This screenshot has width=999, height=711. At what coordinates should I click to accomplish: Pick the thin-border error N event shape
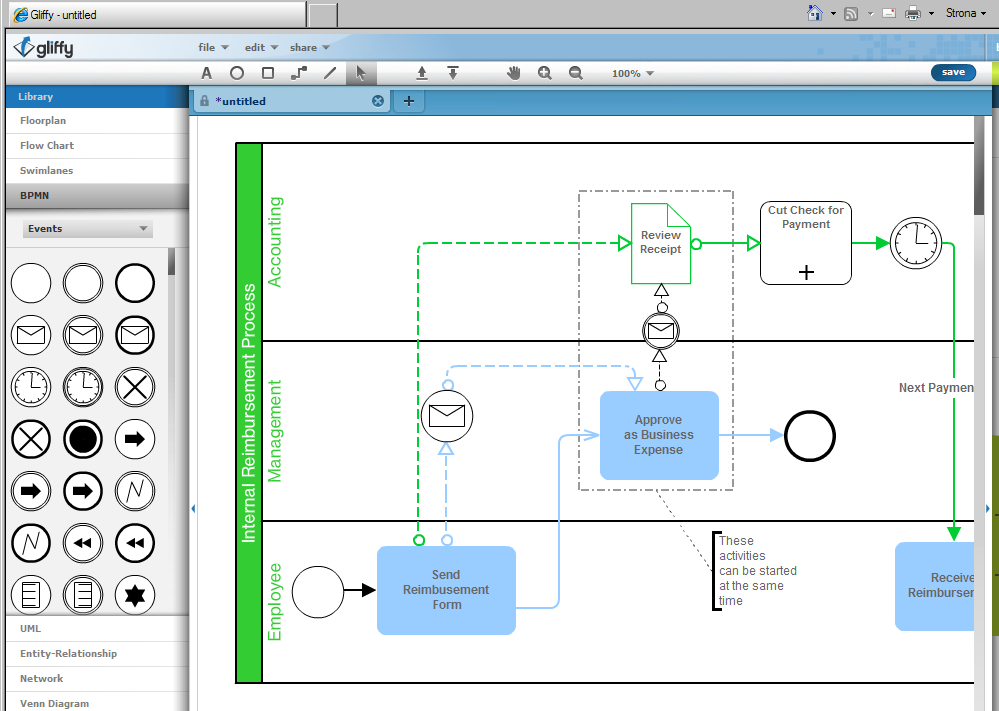(135, 491)
